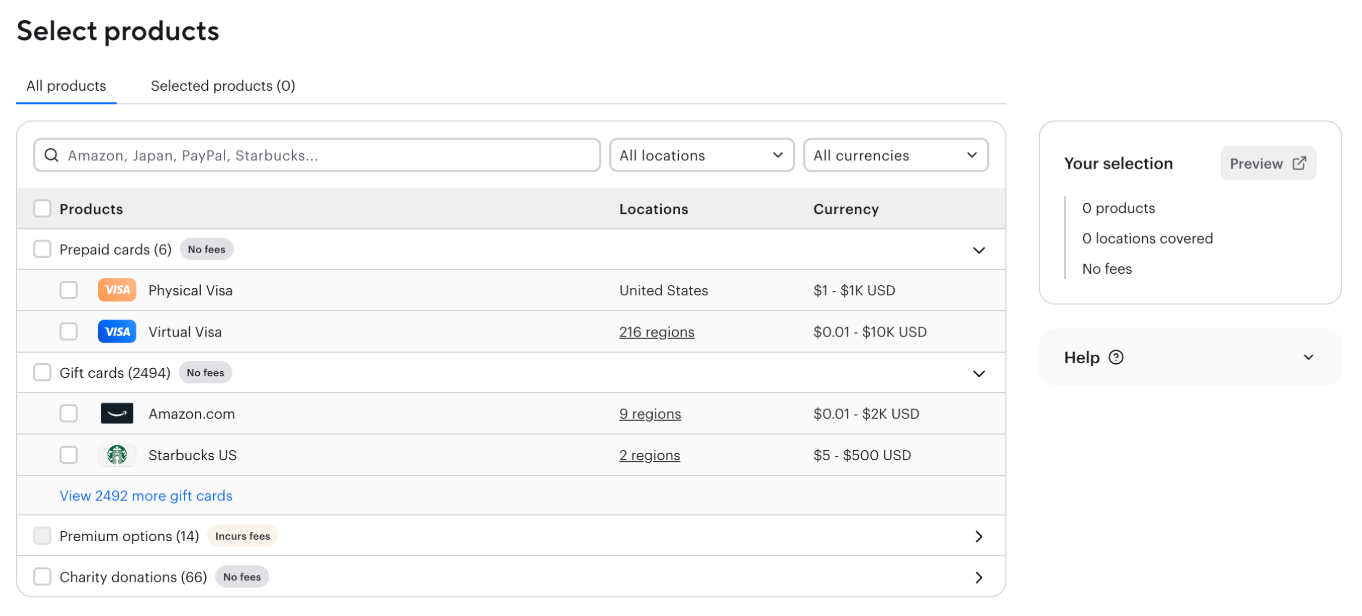Open the 216 regions link for Virtual Visa
The height and width of the screenshot is (616, 1362).
(656, 332)
